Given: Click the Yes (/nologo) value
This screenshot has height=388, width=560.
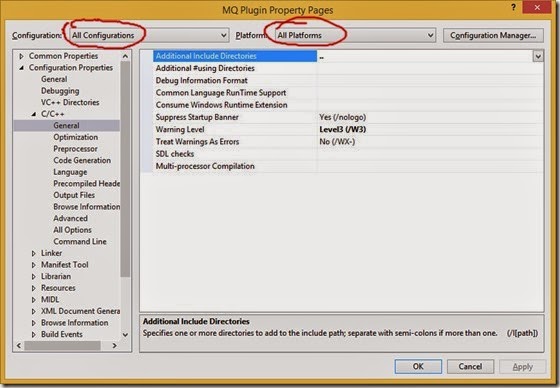Looking at the screenshot, I should [342, 117].
